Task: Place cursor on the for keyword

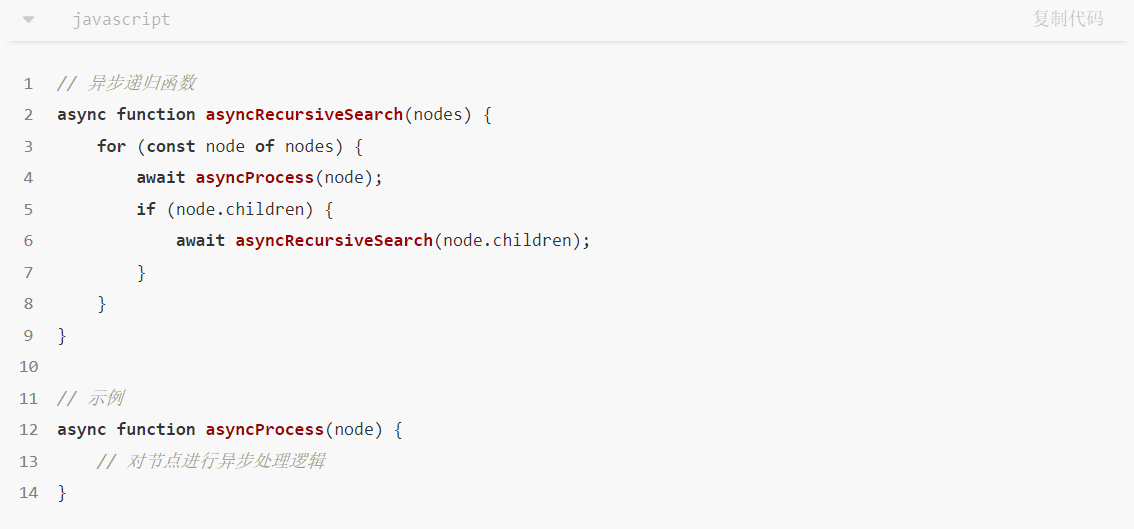Action: pos(111,146)
